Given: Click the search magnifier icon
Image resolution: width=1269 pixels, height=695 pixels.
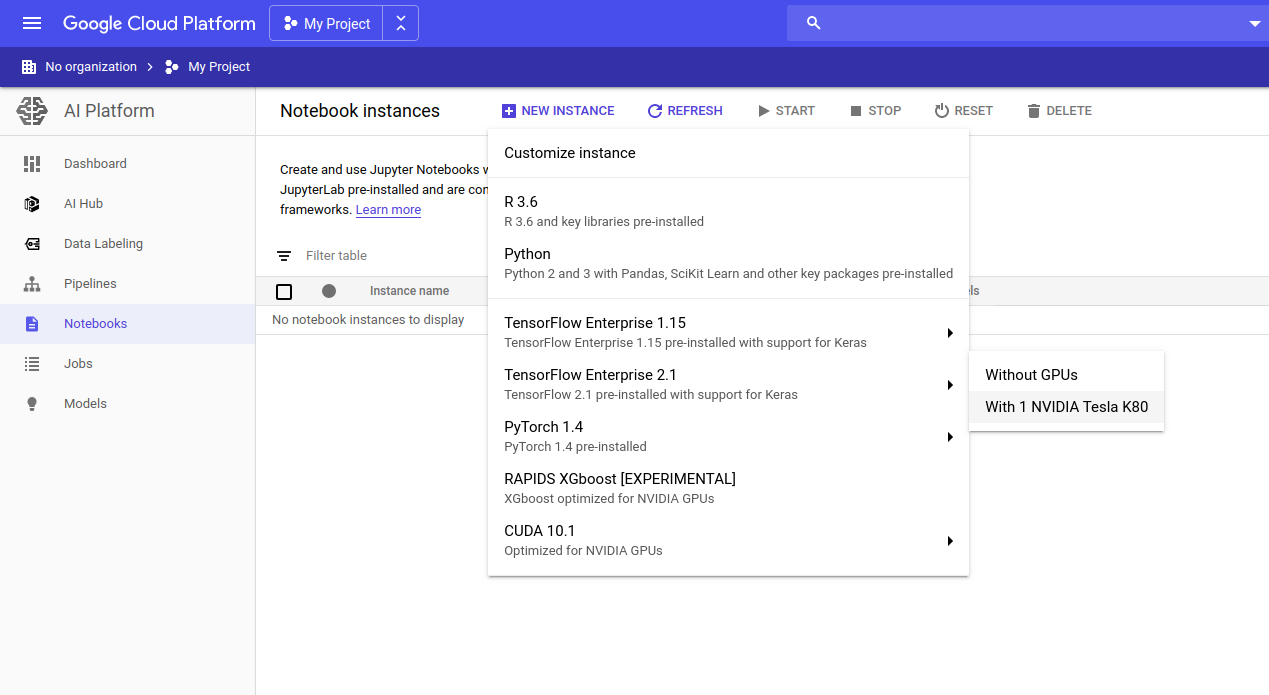Looking at the screenshot, I should [x=814, y=23].
